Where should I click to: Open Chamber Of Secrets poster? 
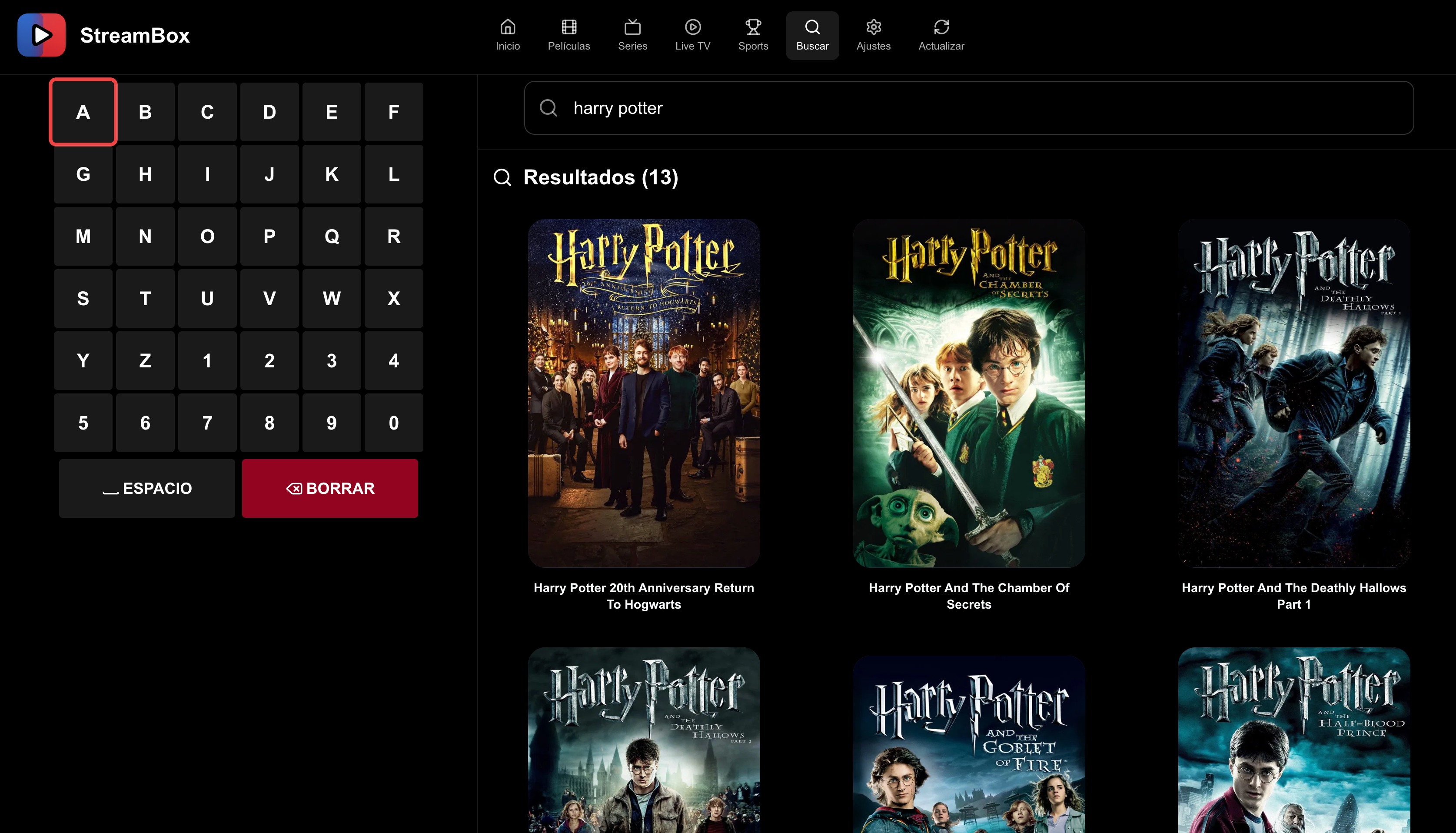pyautogui.click(x=968, y=393)
